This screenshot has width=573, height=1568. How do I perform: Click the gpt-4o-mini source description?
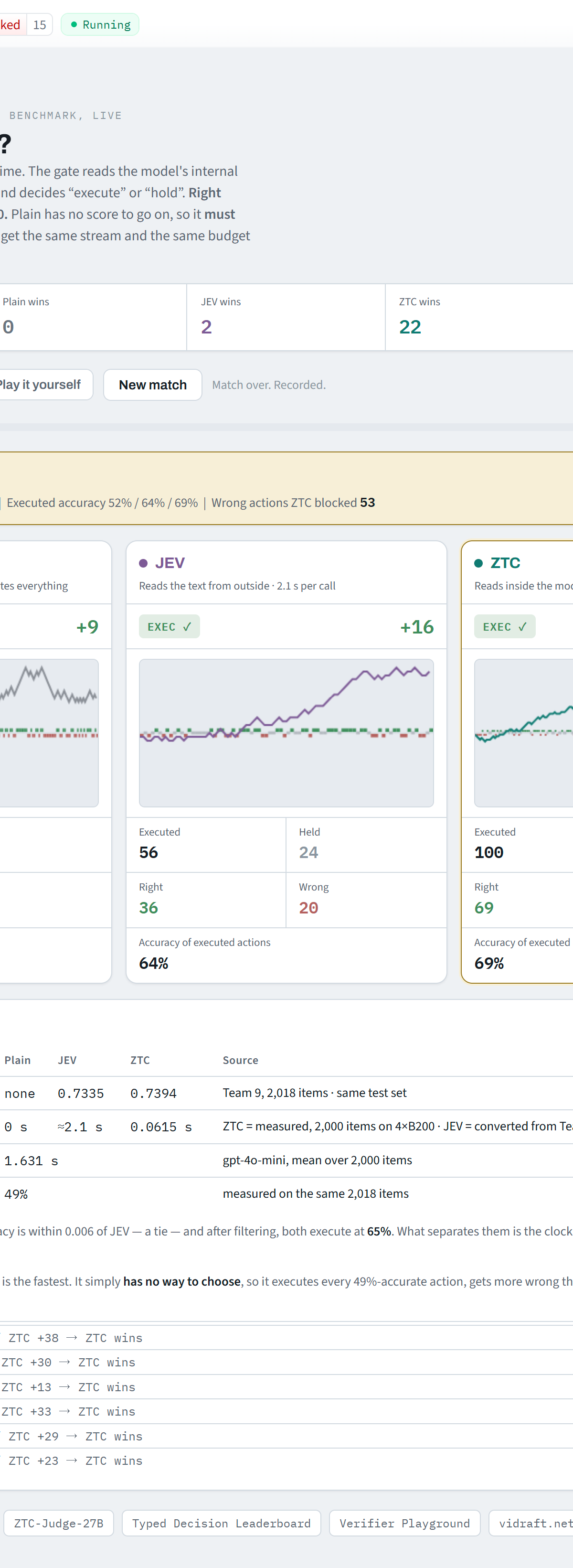pyautogui.click(x=318, y=1160)
